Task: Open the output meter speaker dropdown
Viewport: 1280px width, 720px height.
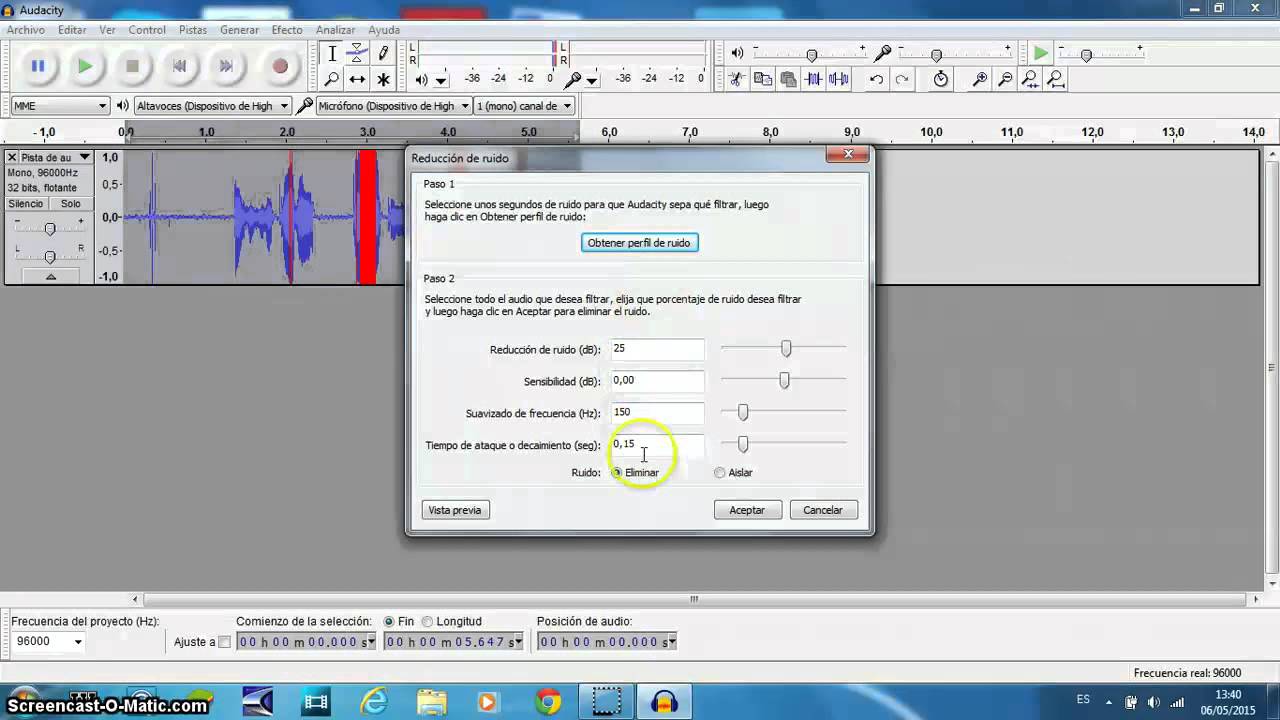Action: [x=442, y=81]
